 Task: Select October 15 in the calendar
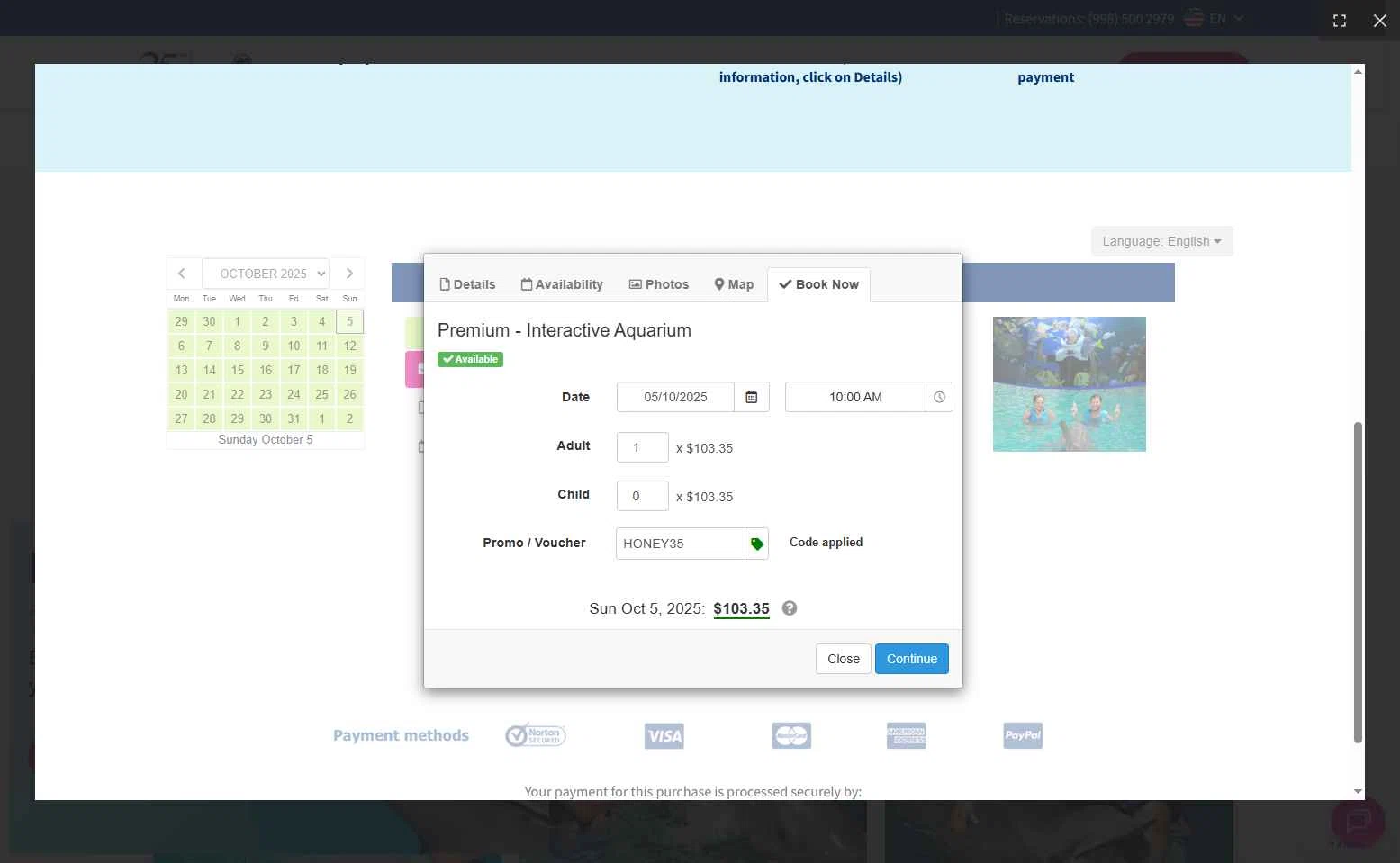coord(238,370)
